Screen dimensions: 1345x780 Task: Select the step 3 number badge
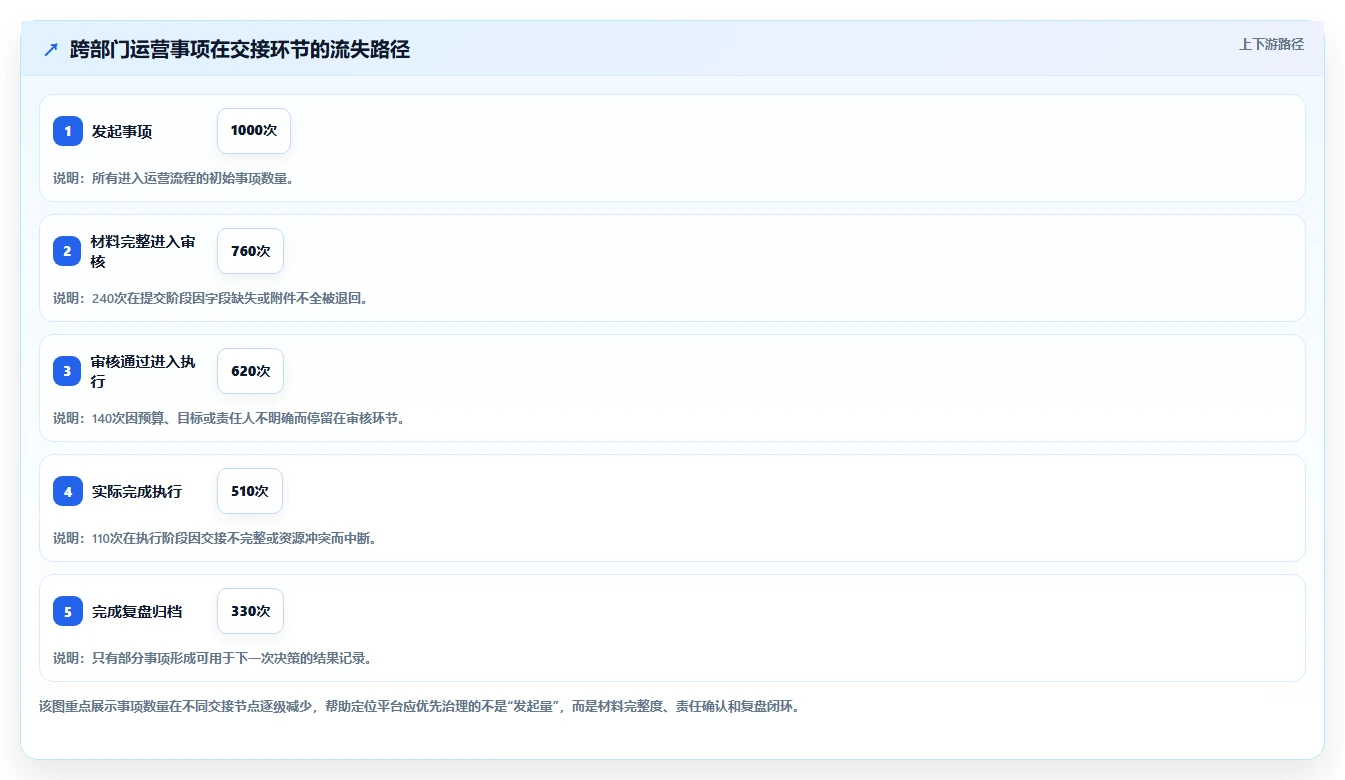68,371
